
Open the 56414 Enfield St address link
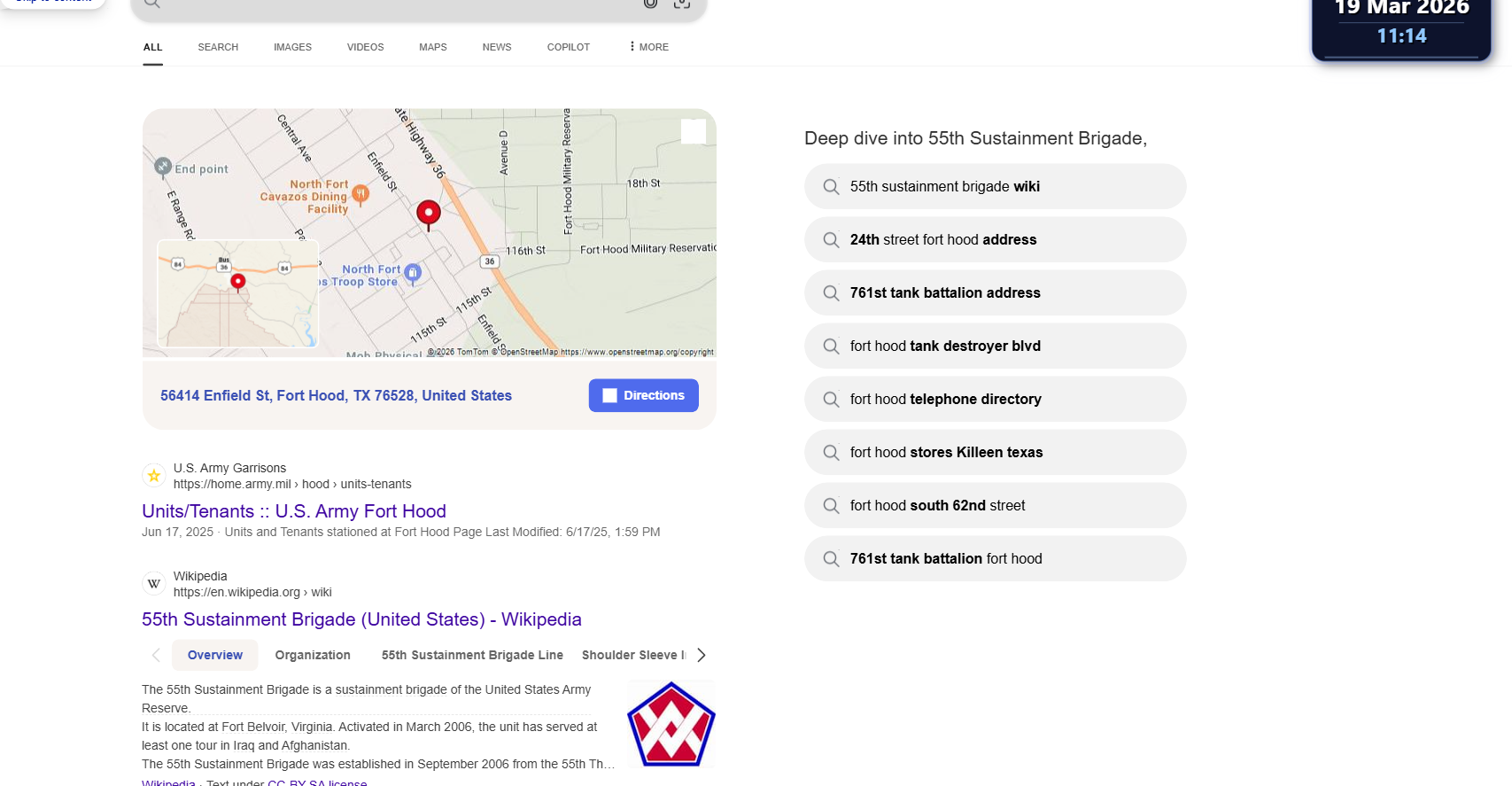tap(336, 395)
